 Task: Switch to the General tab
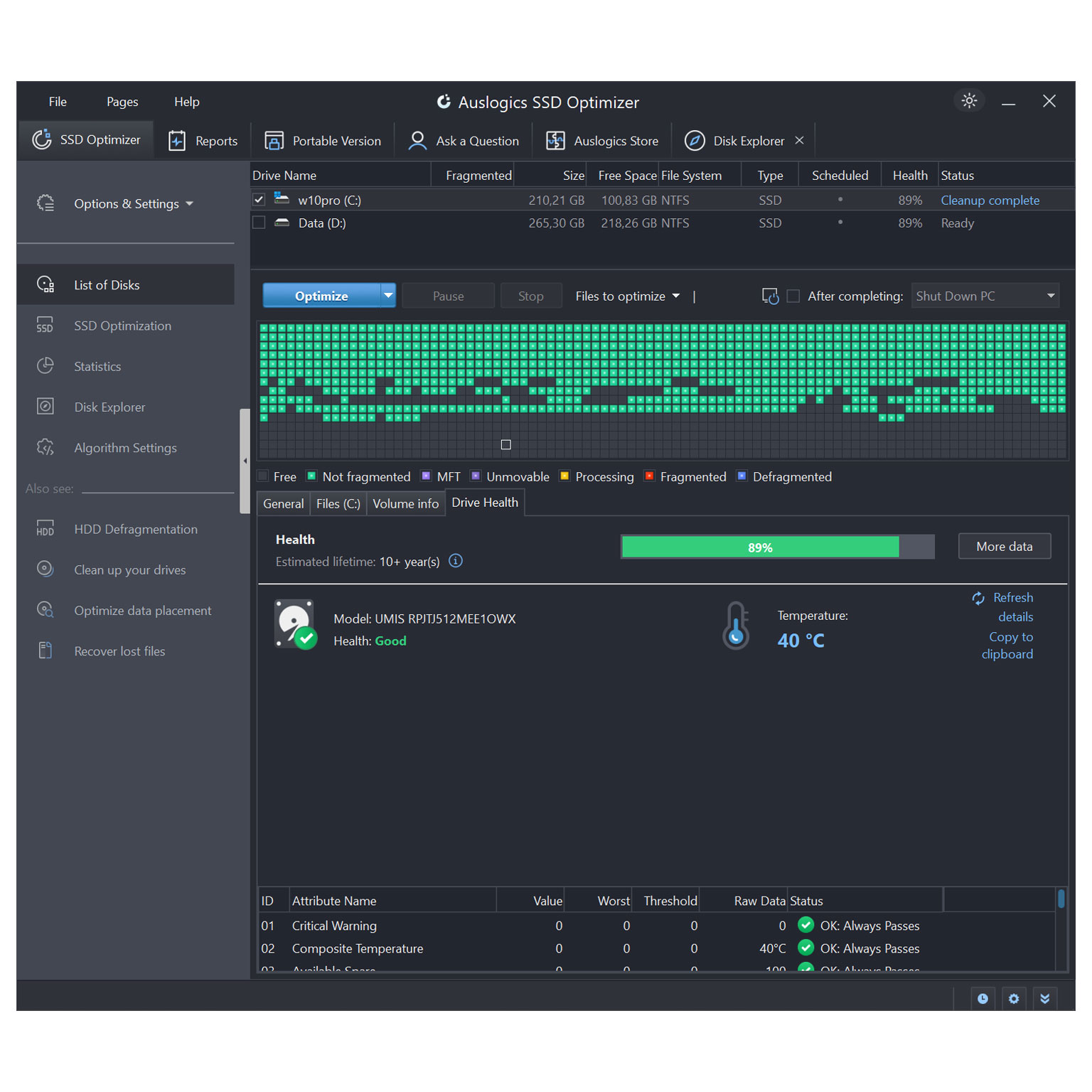[x=284, y=503]
